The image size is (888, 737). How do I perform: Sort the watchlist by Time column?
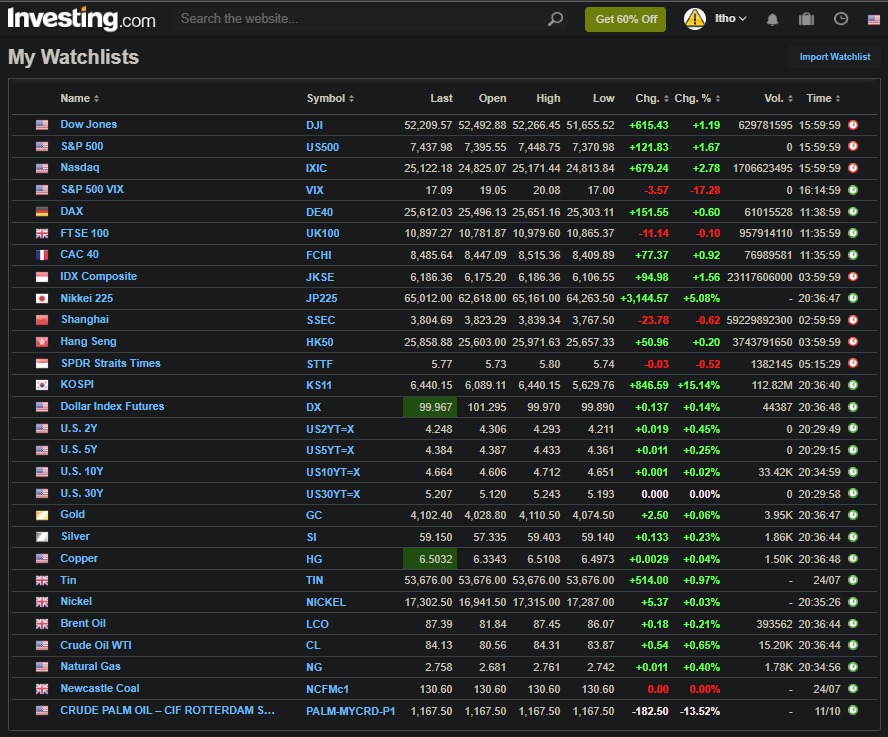click(x=823, y=98)
